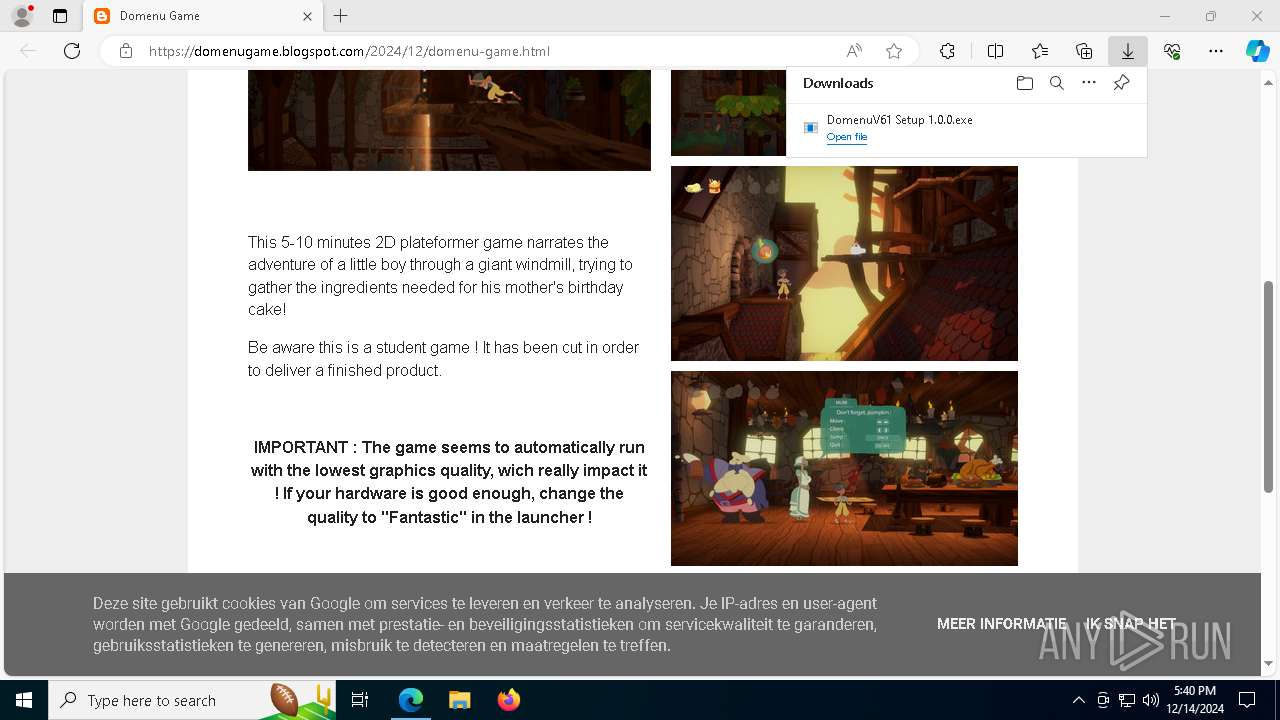The image size is (1280, 720).
Task: Open volume control tray icon
Action: (x=1150, y=700)
